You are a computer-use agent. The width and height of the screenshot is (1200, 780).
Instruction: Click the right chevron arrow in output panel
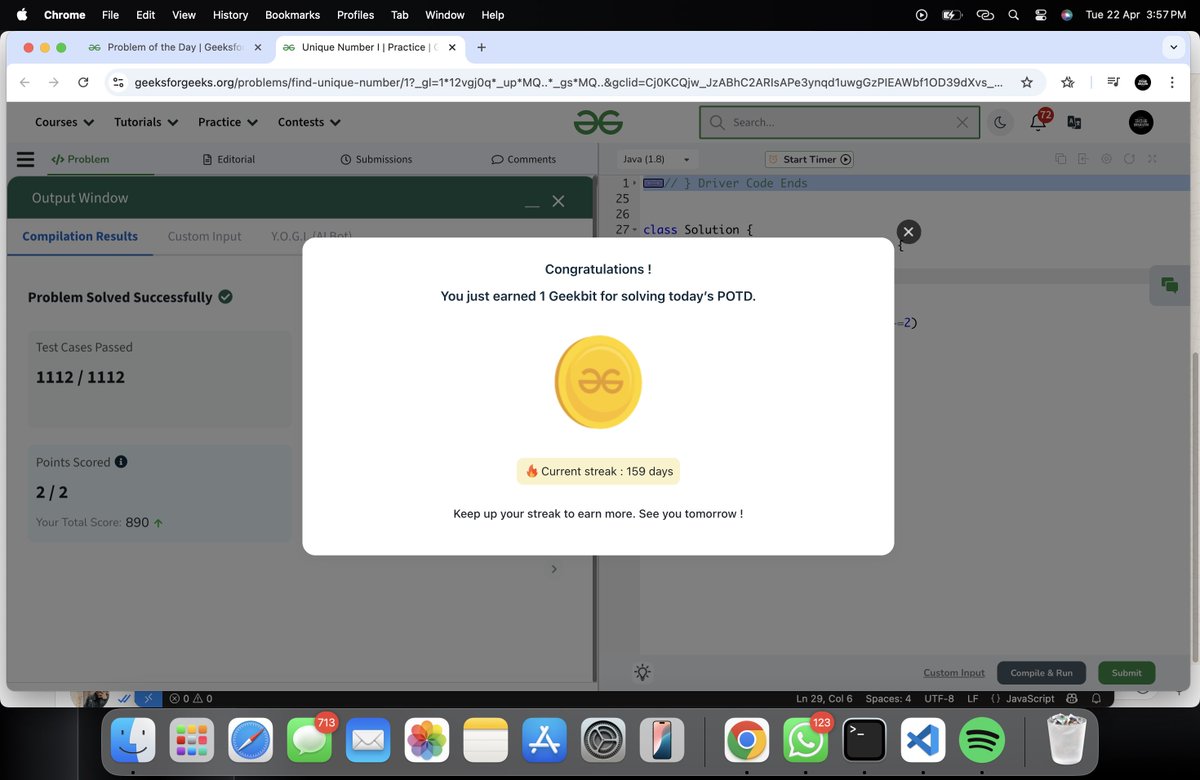tap(554, 569)
